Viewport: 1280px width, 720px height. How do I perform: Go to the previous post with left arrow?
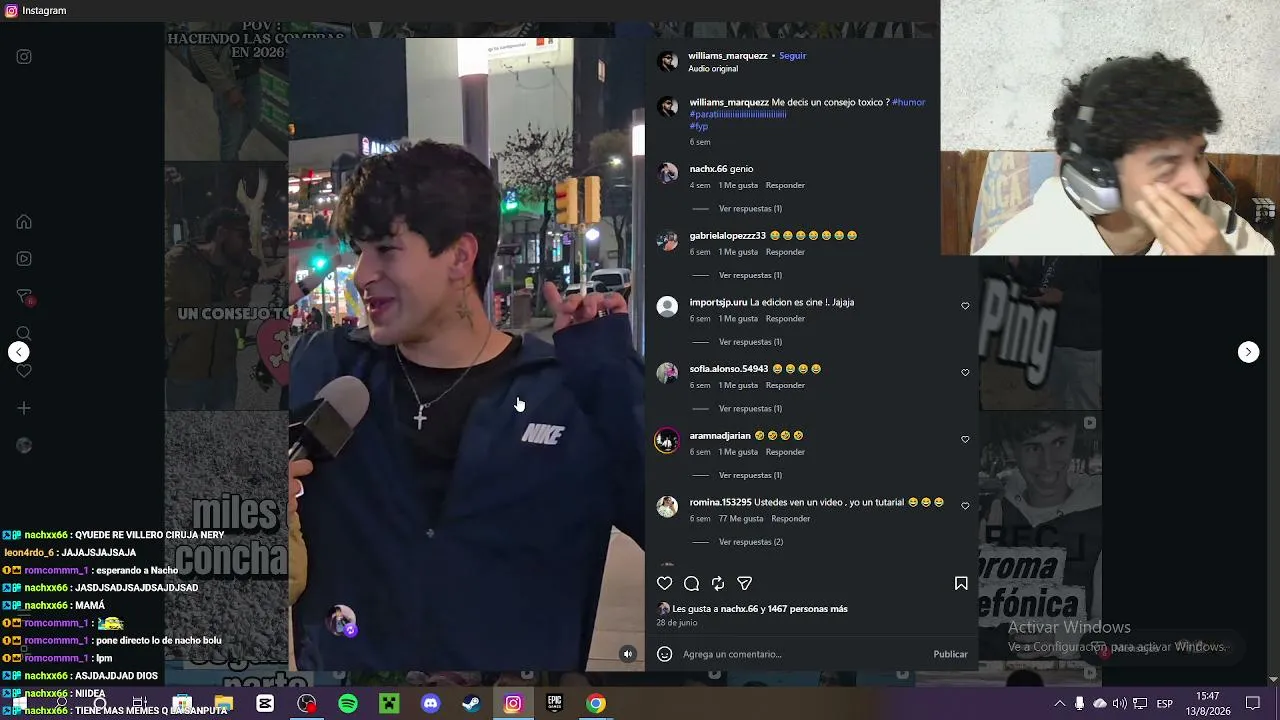pos(19,352)
